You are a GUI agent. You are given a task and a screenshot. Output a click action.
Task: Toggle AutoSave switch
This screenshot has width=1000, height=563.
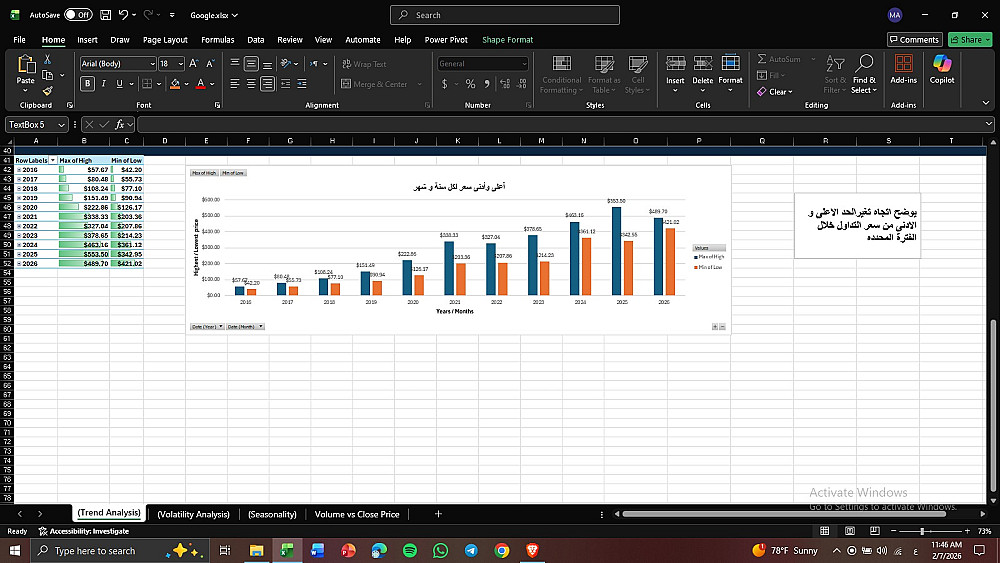pos(78,15)
